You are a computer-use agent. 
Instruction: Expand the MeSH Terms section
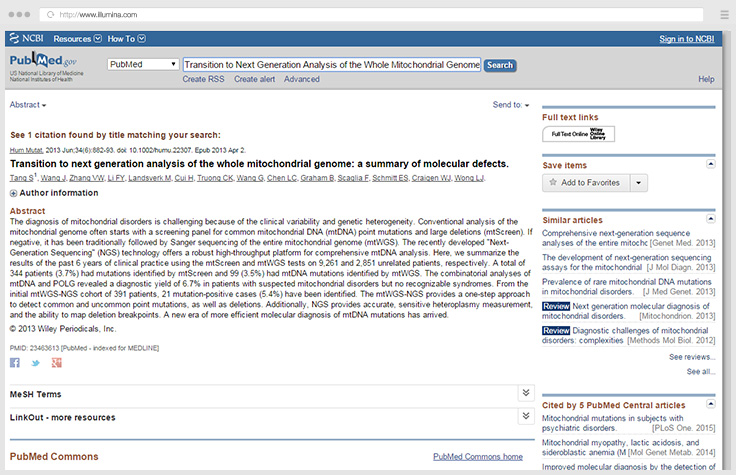(526, 393)
